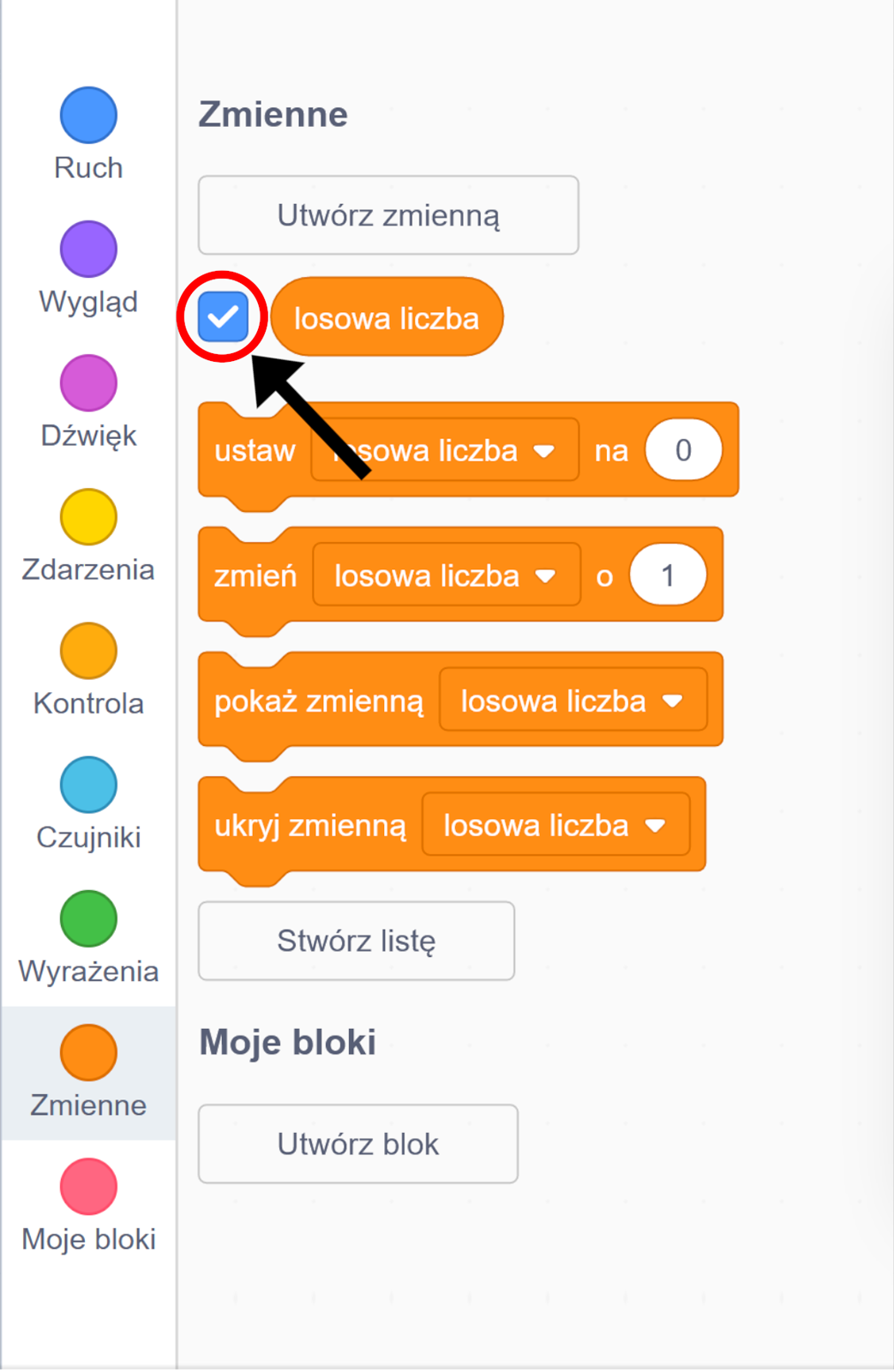Open the Czujniki blocks category
This screenshot has width=894, height=1372.
pos(88,784)
